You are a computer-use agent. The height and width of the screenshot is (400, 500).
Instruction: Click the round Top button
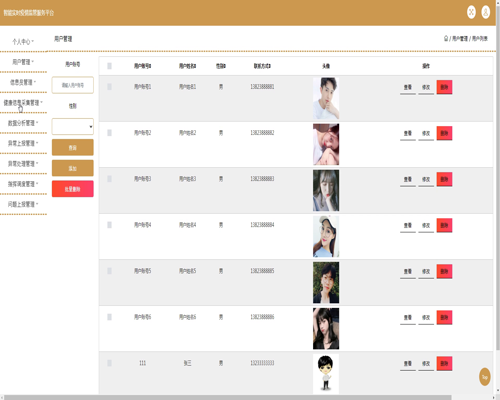pos(485,377)
